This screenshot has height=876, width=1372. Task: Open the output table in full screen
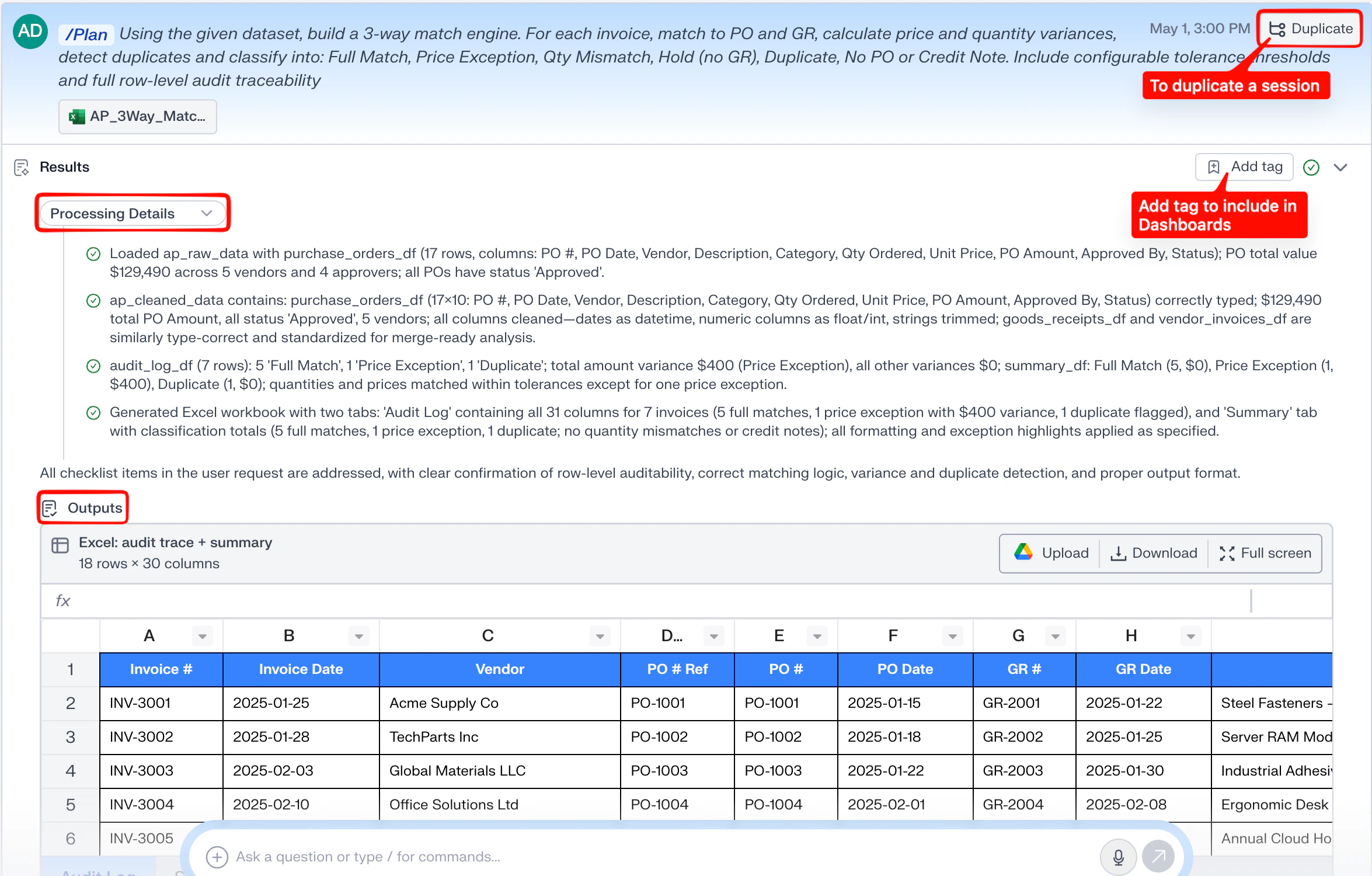1265,553
